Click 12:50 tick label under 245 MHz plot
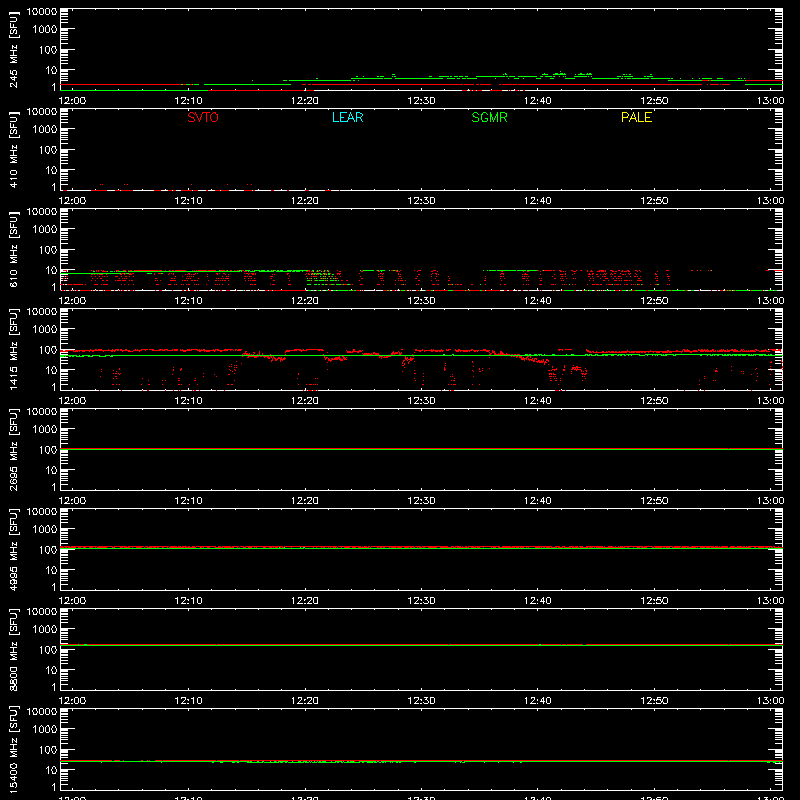 pyautogui.click(x=654, y=101)
